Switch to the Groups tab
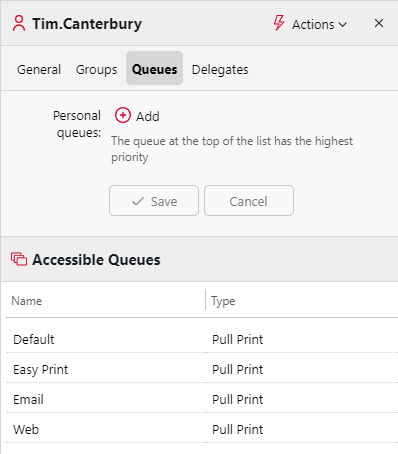 point(96,69)
